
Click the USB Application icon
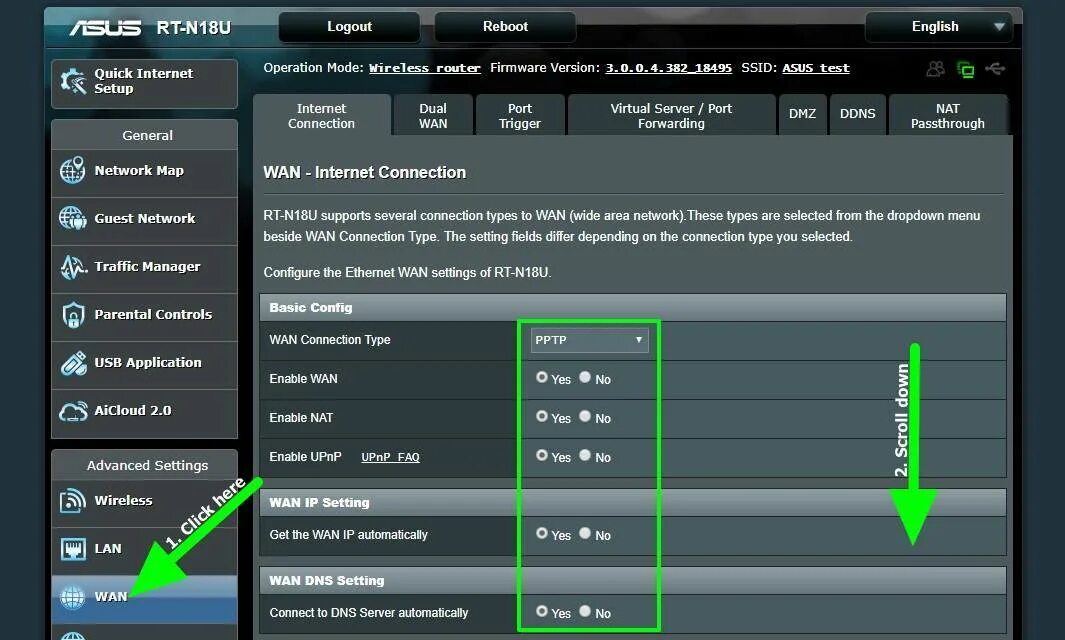click(73, 363)
